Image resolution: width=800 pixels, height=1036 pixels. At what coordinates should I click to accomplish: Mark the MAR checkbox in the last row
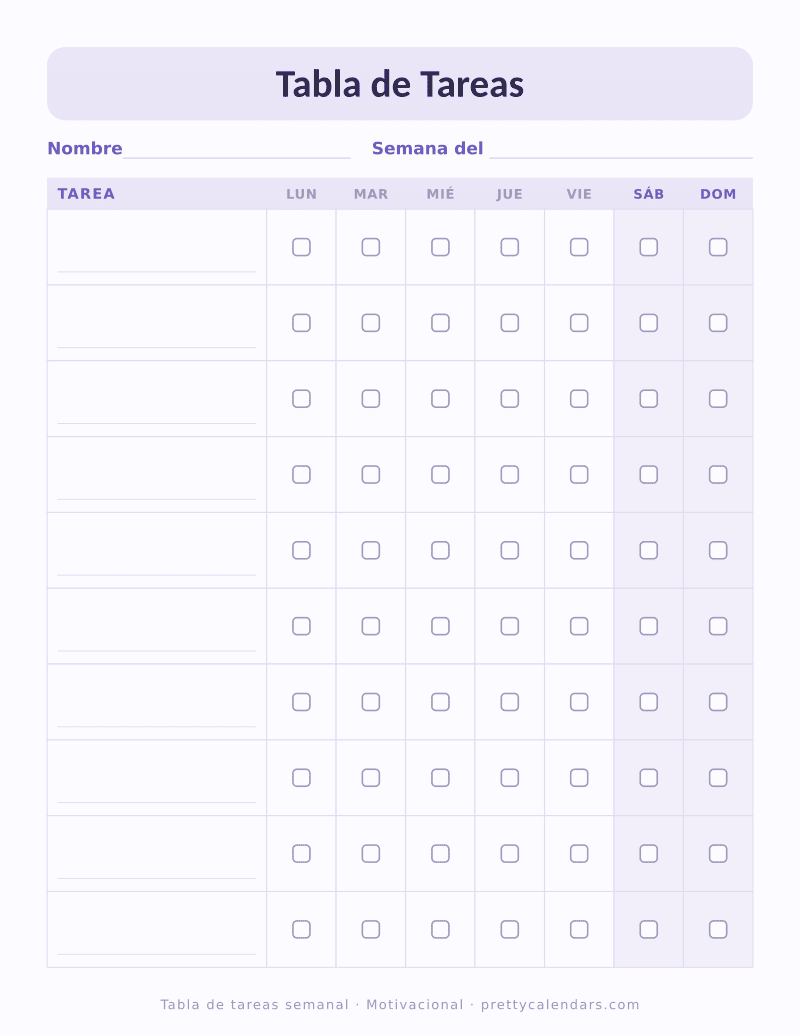click(371, 930)
